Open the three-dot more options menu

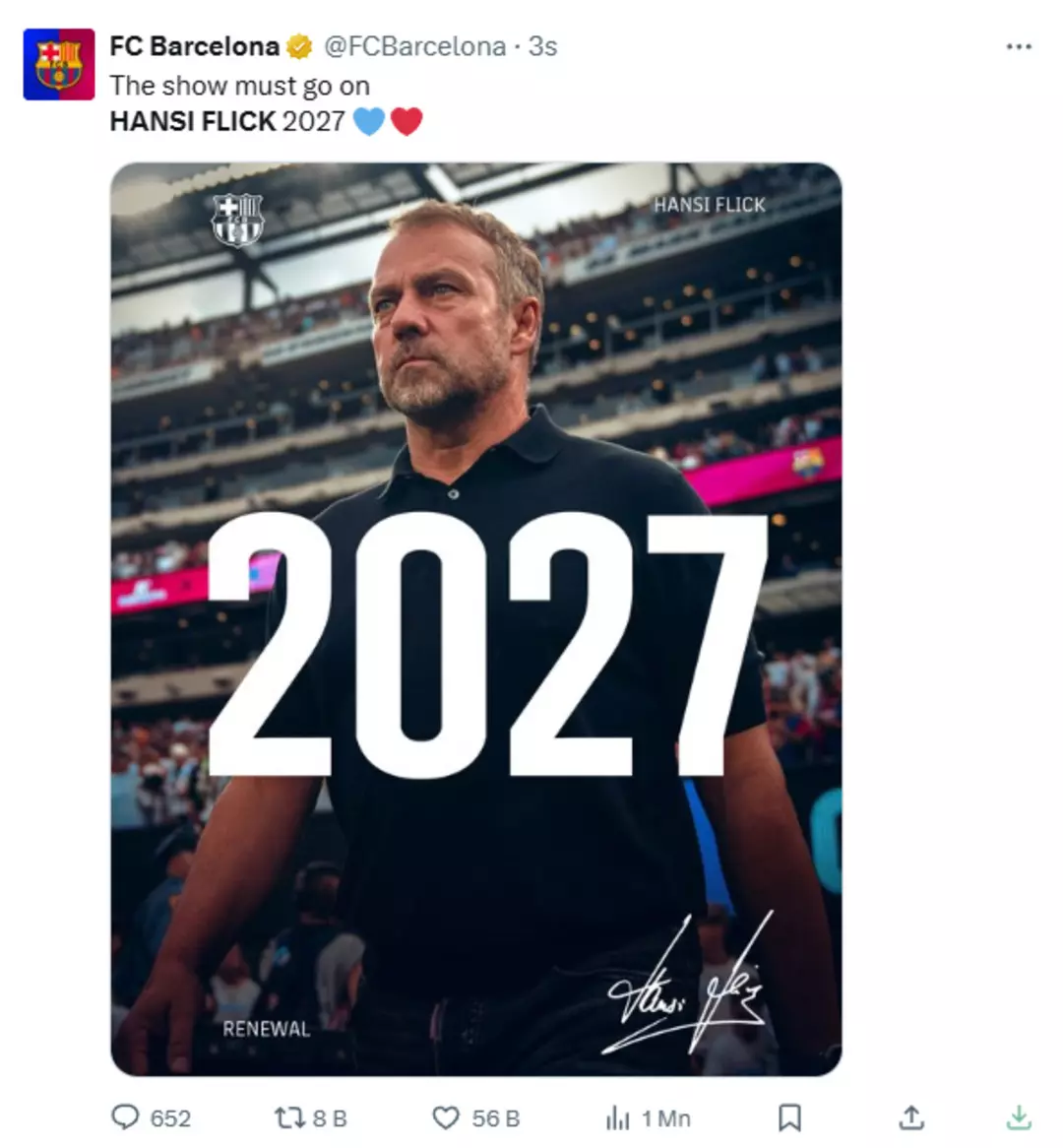pos(1019,47)
